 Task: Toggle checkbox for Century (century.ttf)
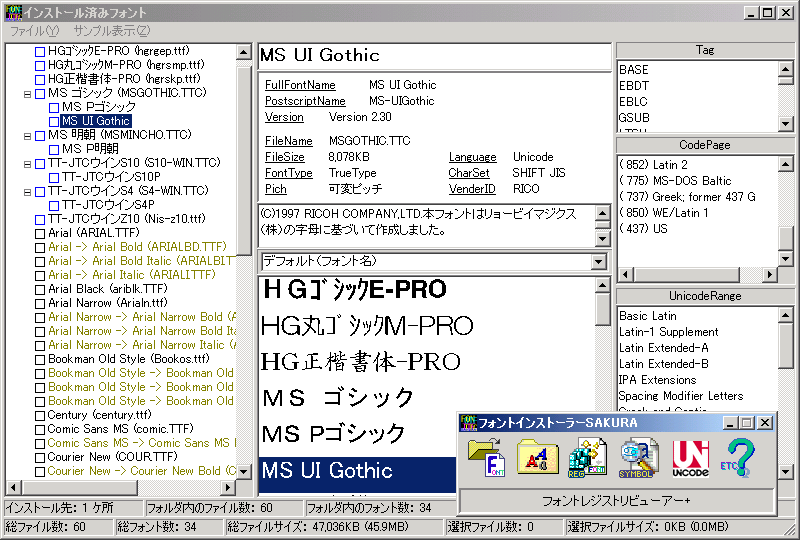[x=40, y=416]
